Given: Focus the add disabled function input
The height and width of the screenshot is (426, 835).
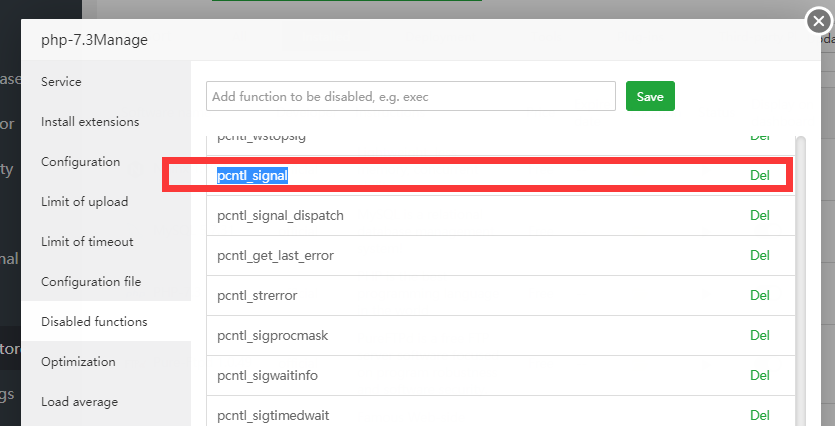Looking at the screenshot, I should (410, 96).
